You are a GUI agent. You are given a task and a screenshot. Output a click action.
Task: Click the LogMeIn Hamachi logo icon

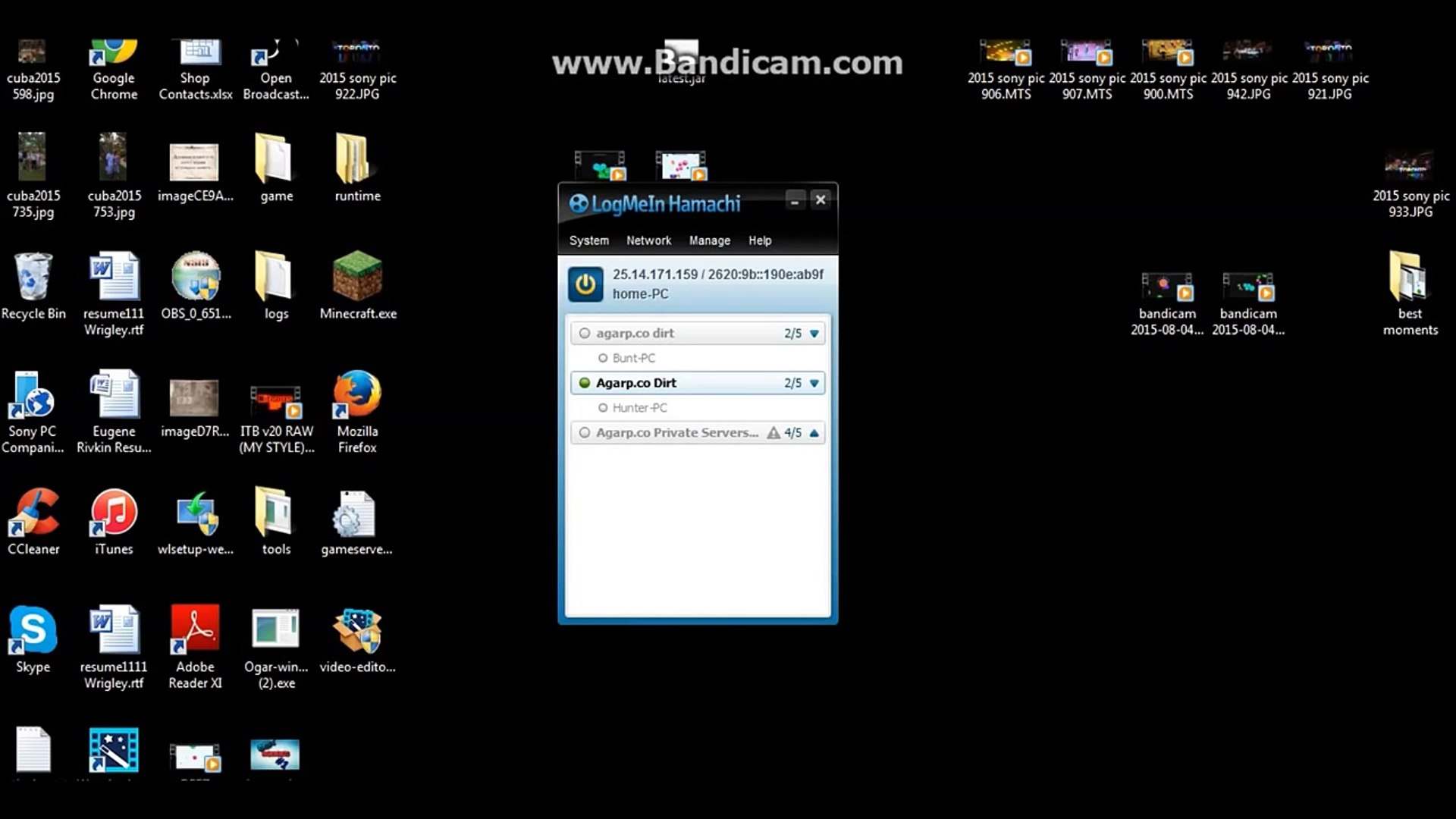(579, 203)
